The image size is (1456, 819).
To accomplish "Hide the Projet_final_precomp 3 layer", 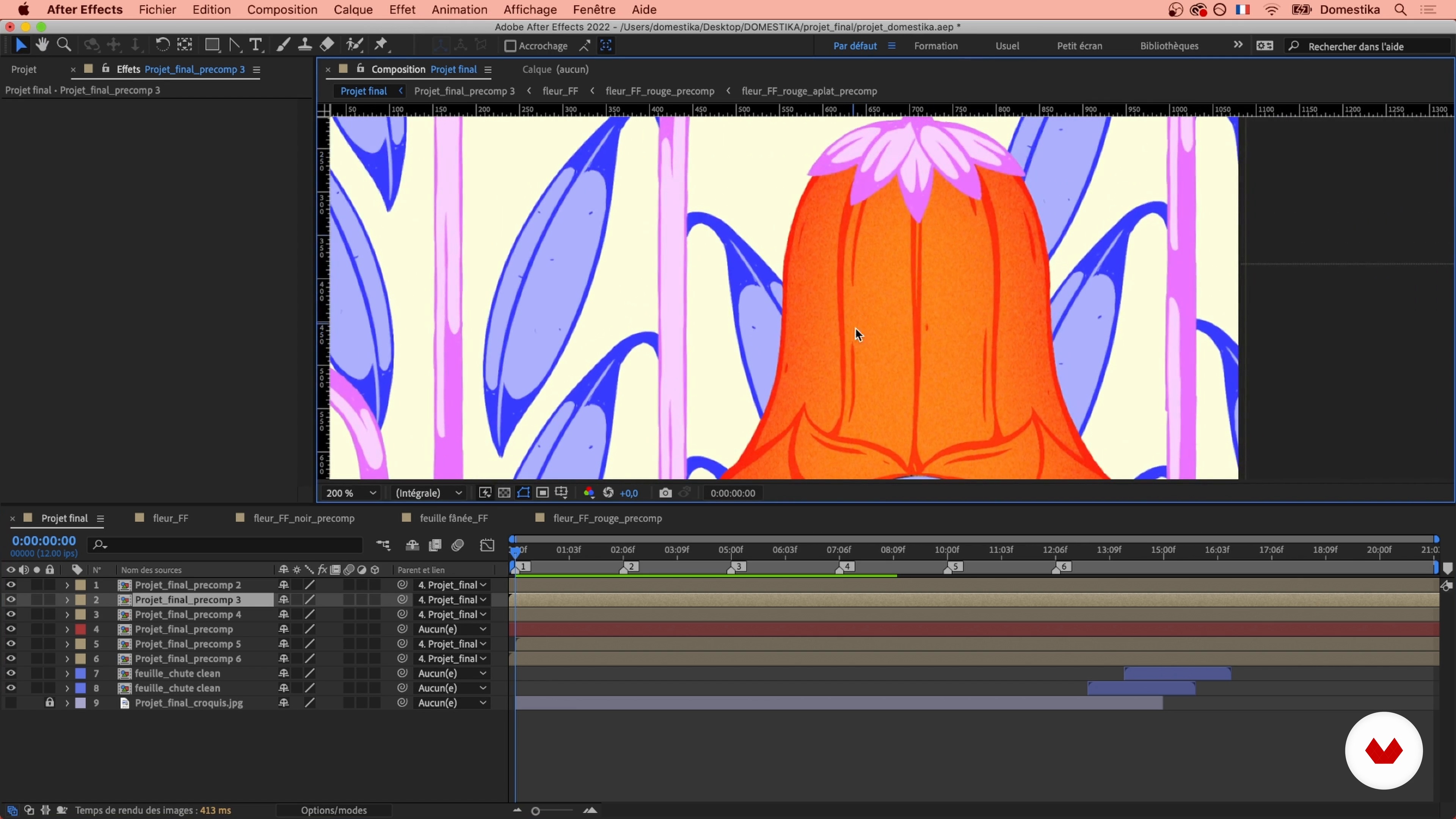I will 11,600.
